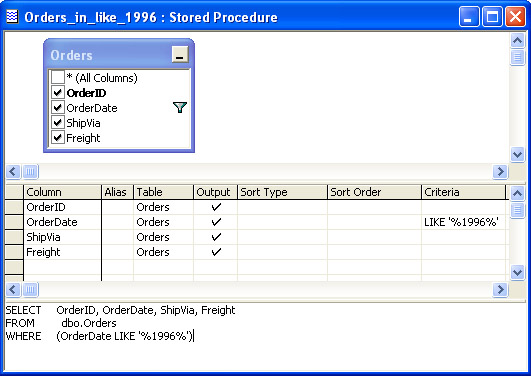Open the Table cell dropdown for ShipVia
Screen dimensions: 531x376
pyautogui.click(x=164, y=237)
